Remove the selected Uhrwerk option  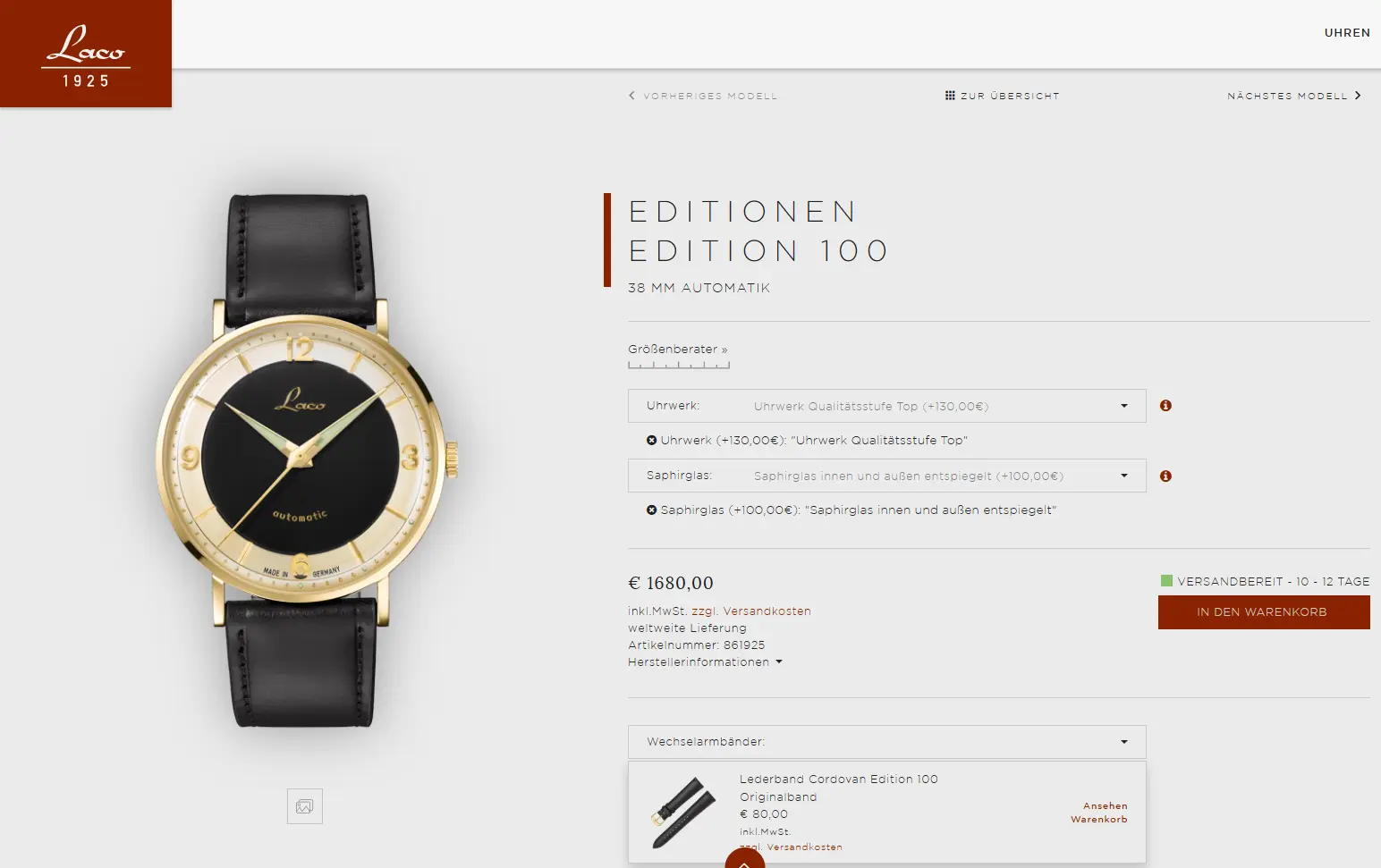(652, 441)
